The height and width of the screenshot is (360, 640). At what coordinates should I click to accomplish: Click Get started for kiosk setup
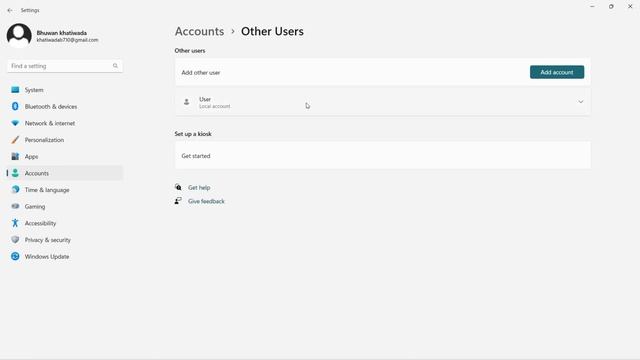pyautogui.click(x=382, y=156)
